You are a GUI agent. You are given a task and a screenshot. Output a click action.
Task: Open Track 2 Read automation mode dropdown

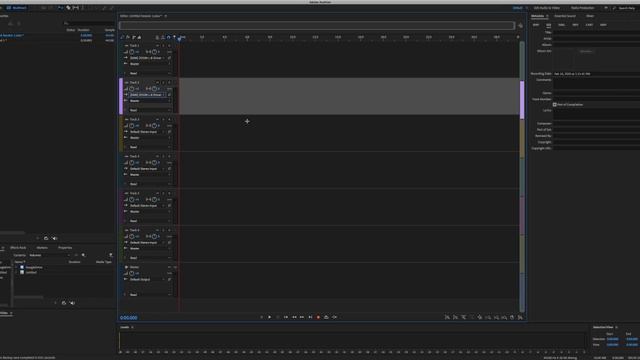150,110
